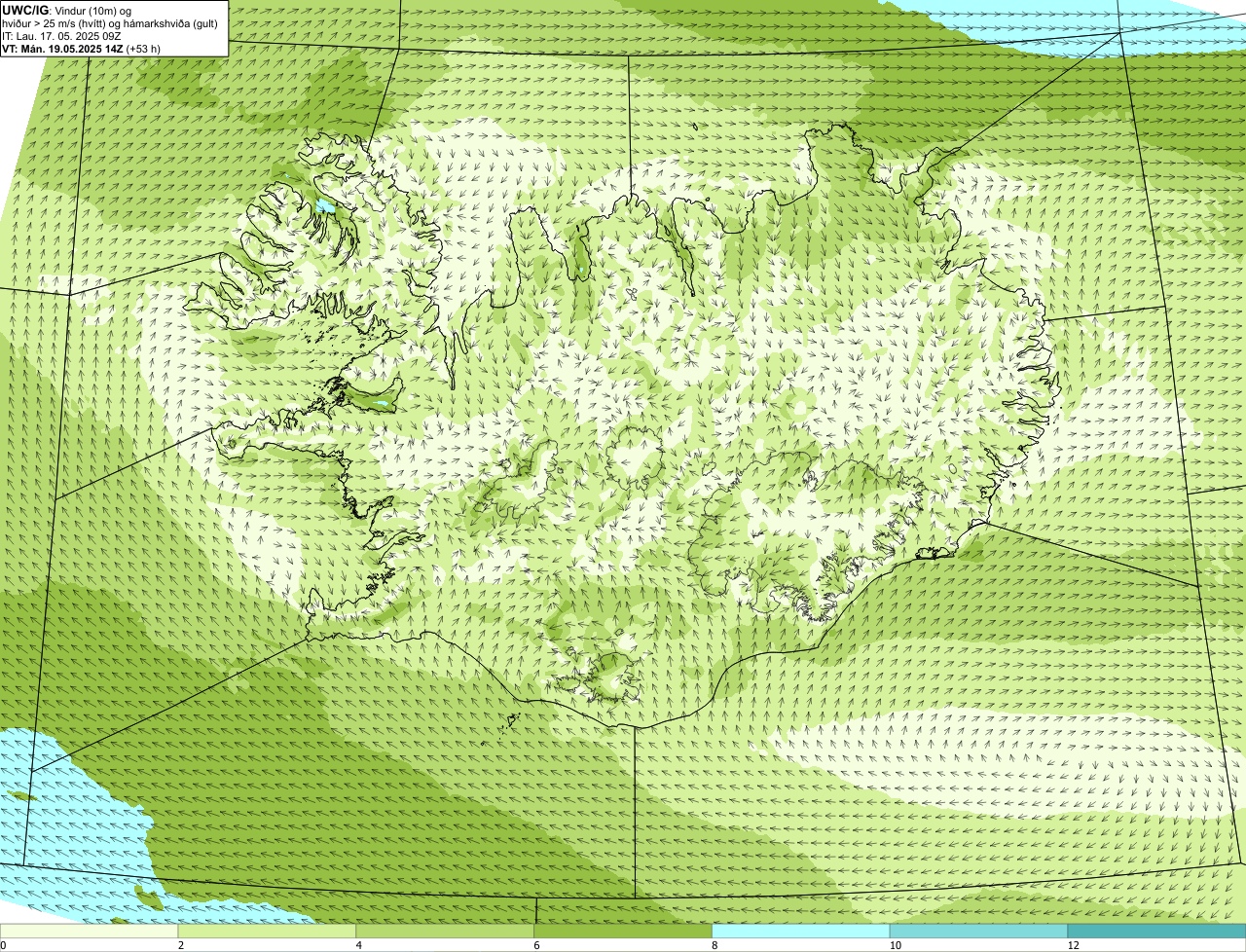Click the '12' tick label on the scale
1246x952 pixels.
[x=1072, y=945]
